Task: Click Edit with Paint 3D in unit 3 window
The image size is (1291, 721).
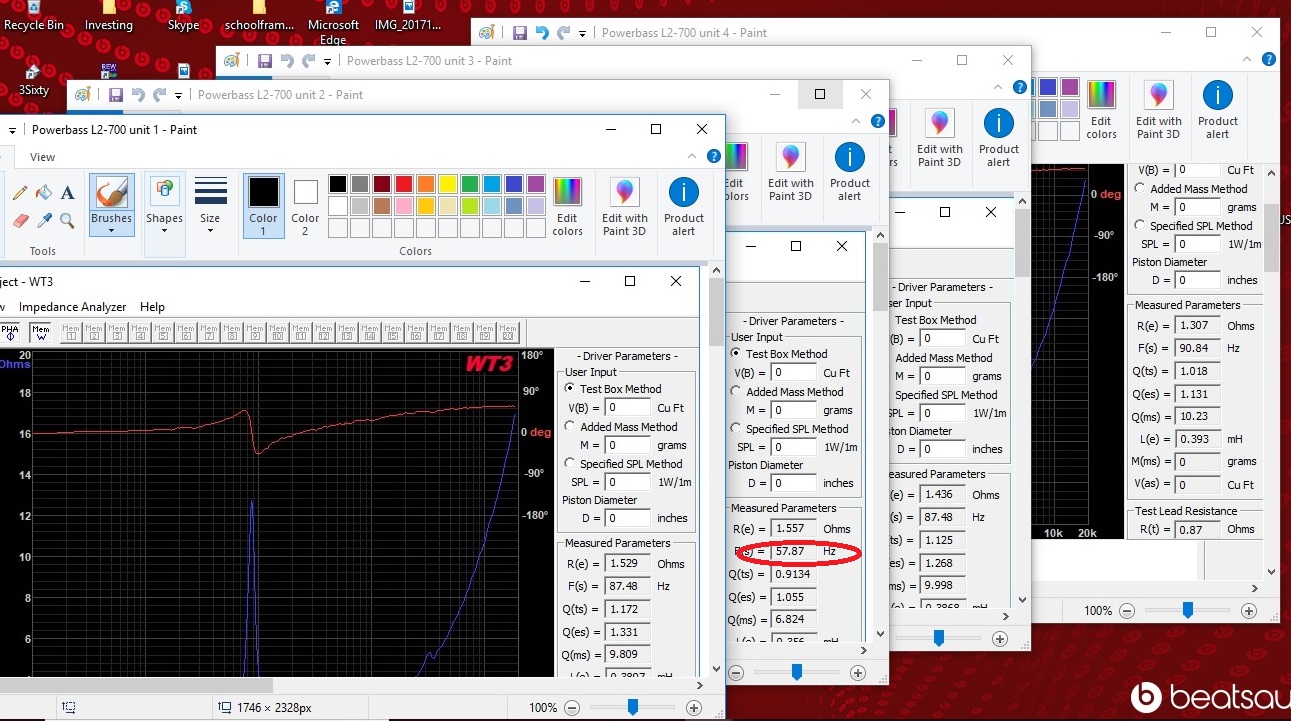Action: tap(940, 138)
